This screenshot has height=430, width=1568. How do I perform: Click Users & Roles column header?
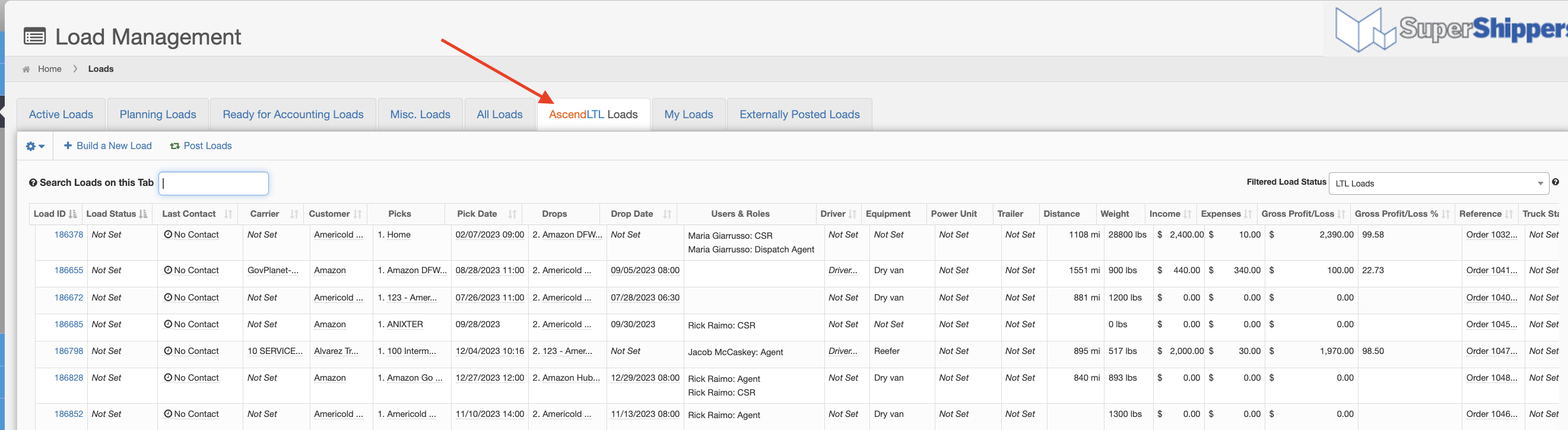(739, 214)
